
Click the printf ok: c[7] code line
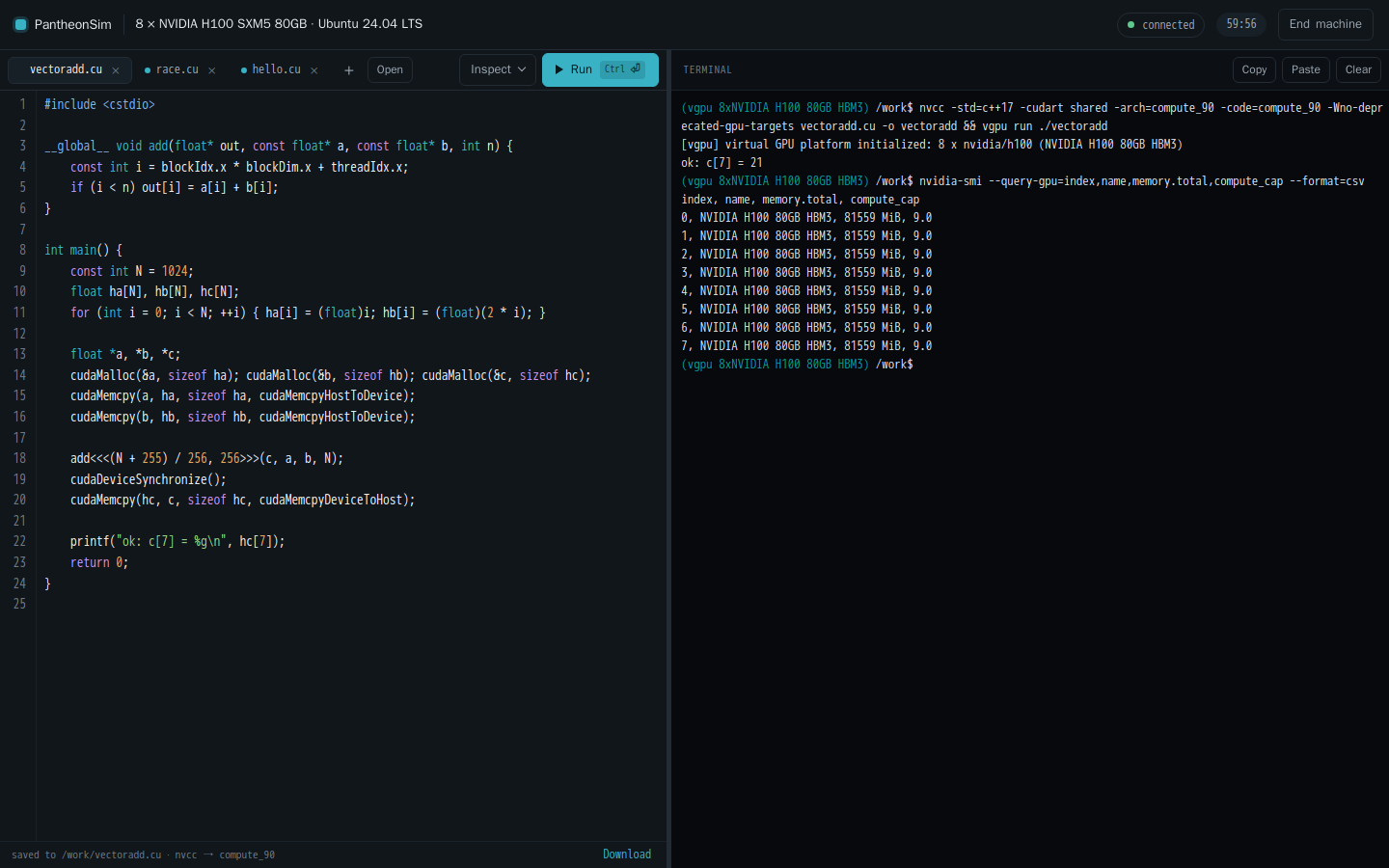[x=177, y=541]
